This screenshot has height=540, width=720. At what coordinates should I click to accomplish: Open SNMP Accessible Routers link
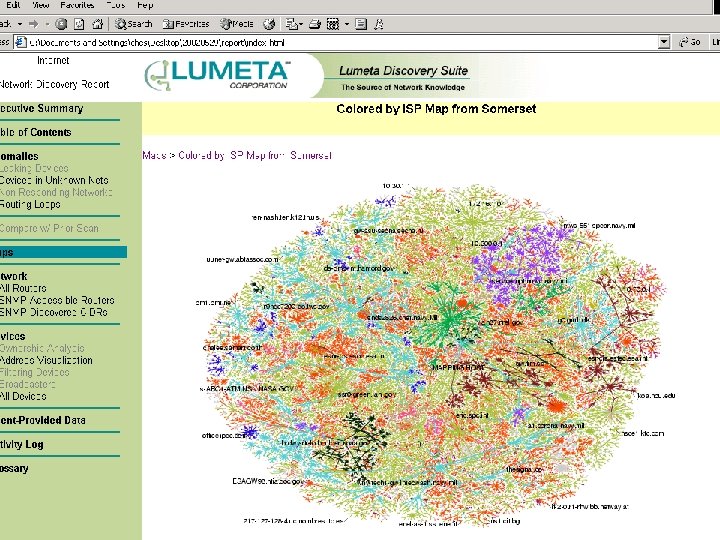point(57,300)
